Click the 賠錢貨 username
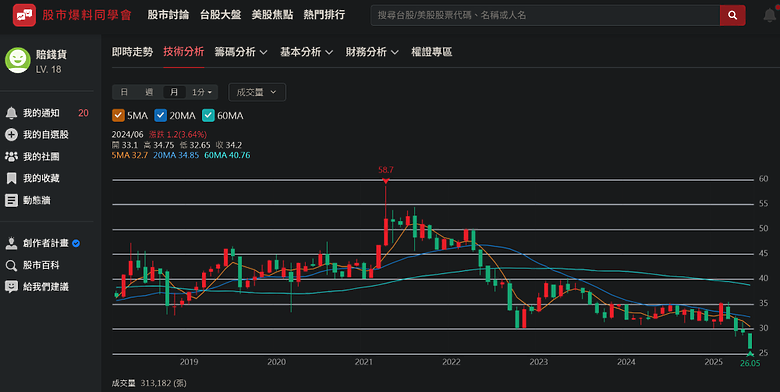The height and width of the screenshot is (392, 780). click(51, 54)
